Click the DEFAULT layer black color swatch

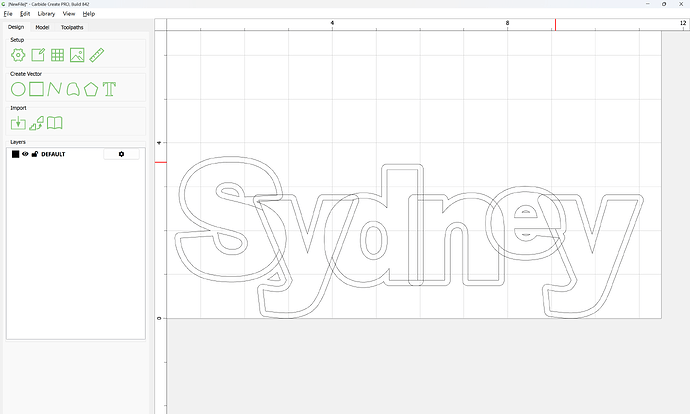click(x=15, y=154)
